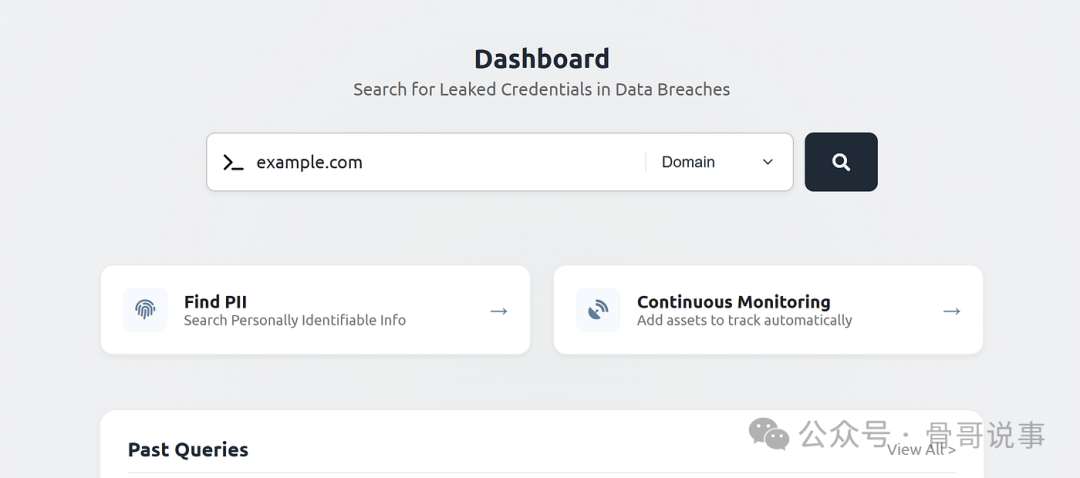
Task: Click the radar icon for Continuous Monitoring
Action: [x=598, y=310]
